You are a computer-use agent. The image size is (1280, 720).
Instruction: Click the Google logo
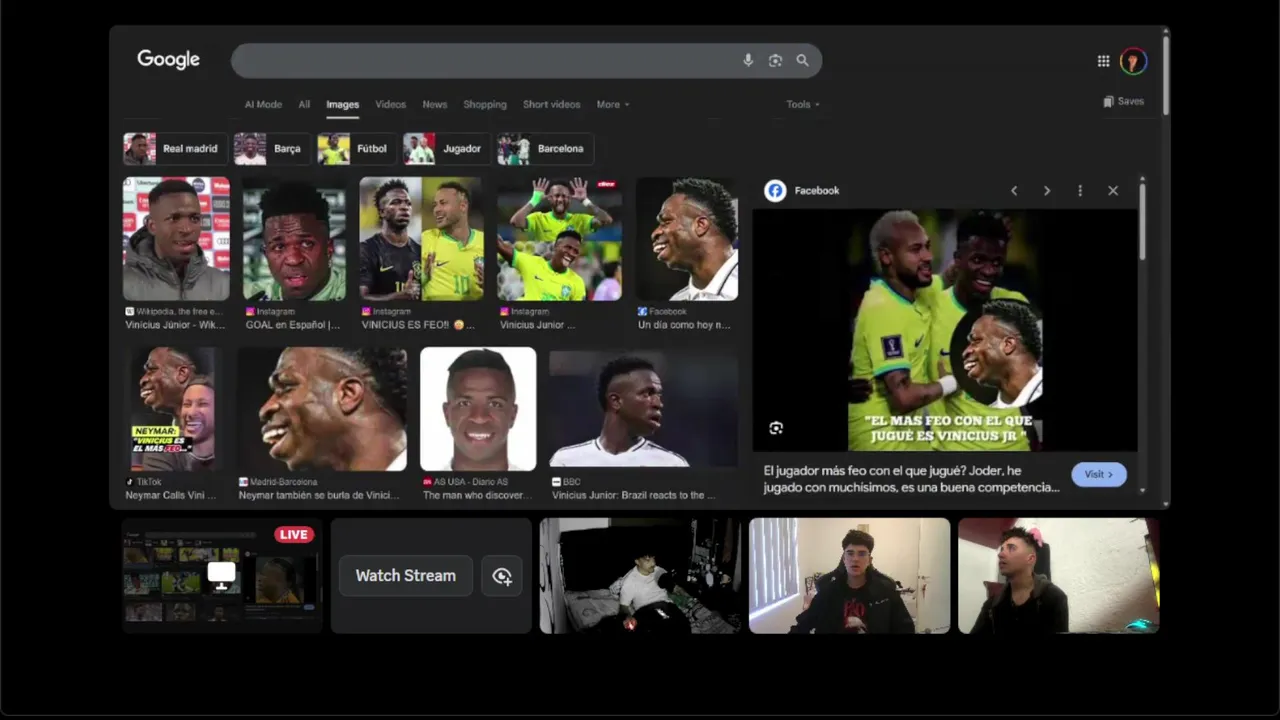point(168,60)
